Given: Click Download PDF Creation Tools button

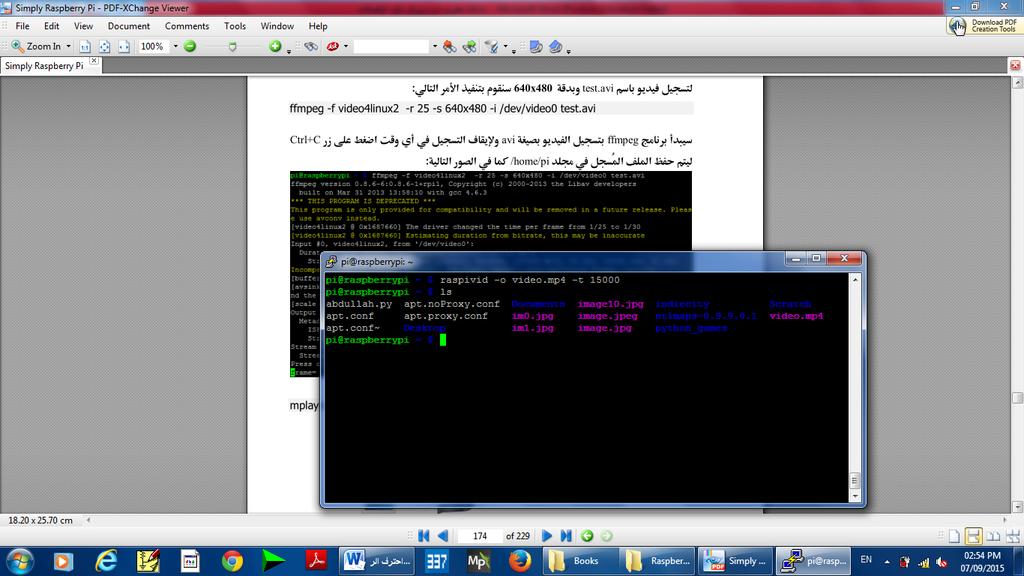Looking at the screenshot, I should (x=984, y=25).
